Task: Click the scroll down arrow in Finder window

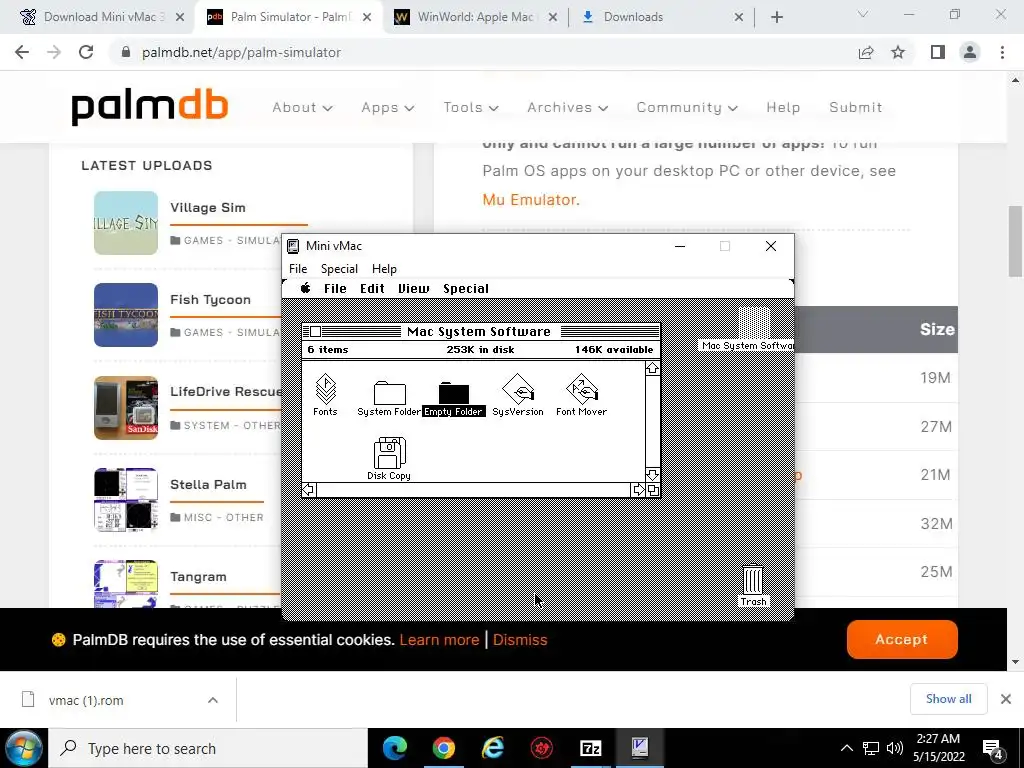Action: [652, 475]
